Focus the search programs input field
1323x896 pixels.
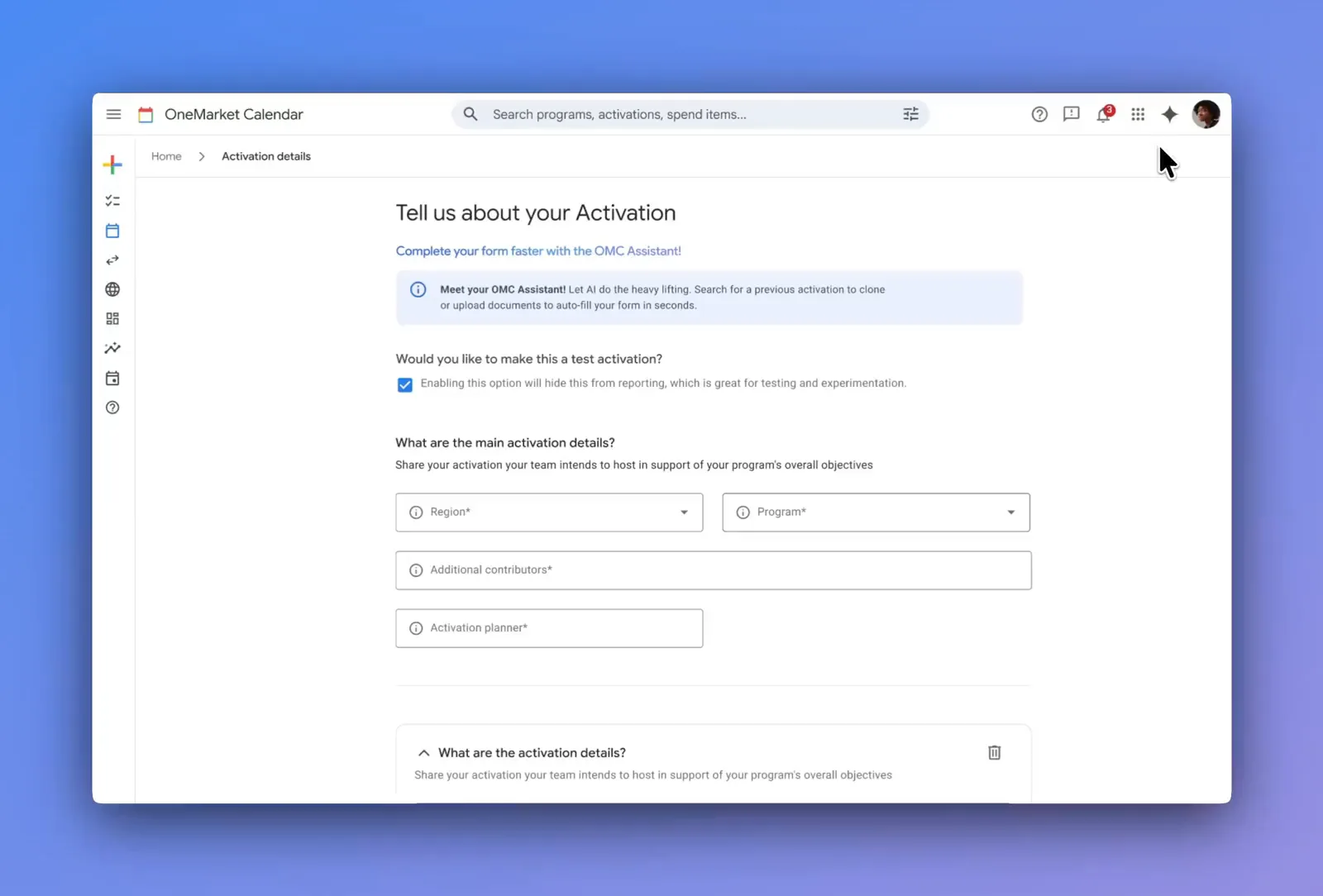point(690,114)
